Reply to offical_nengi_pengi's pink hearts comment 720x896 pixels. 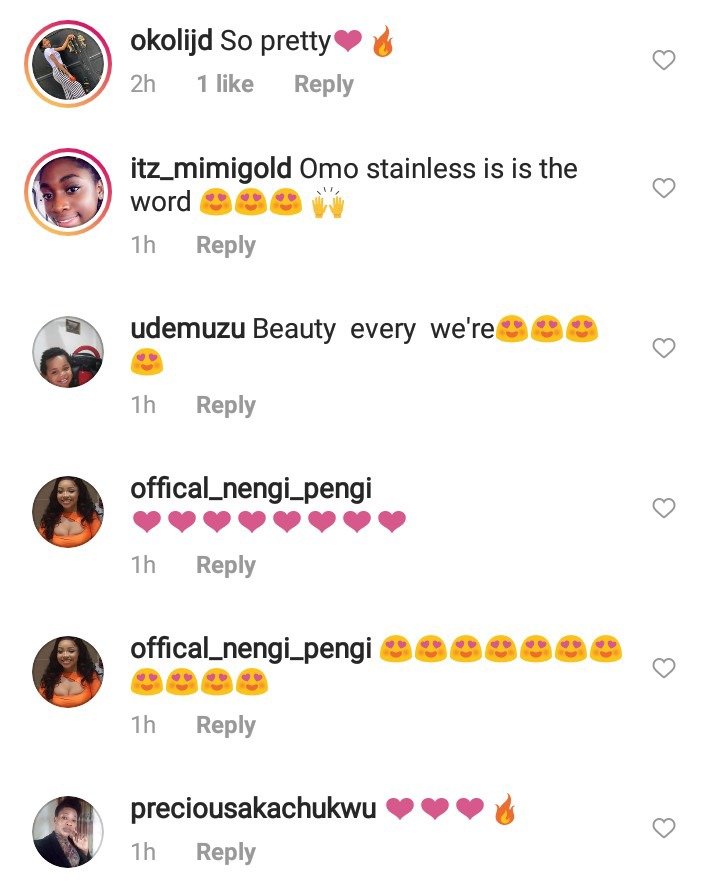(225, 565)
